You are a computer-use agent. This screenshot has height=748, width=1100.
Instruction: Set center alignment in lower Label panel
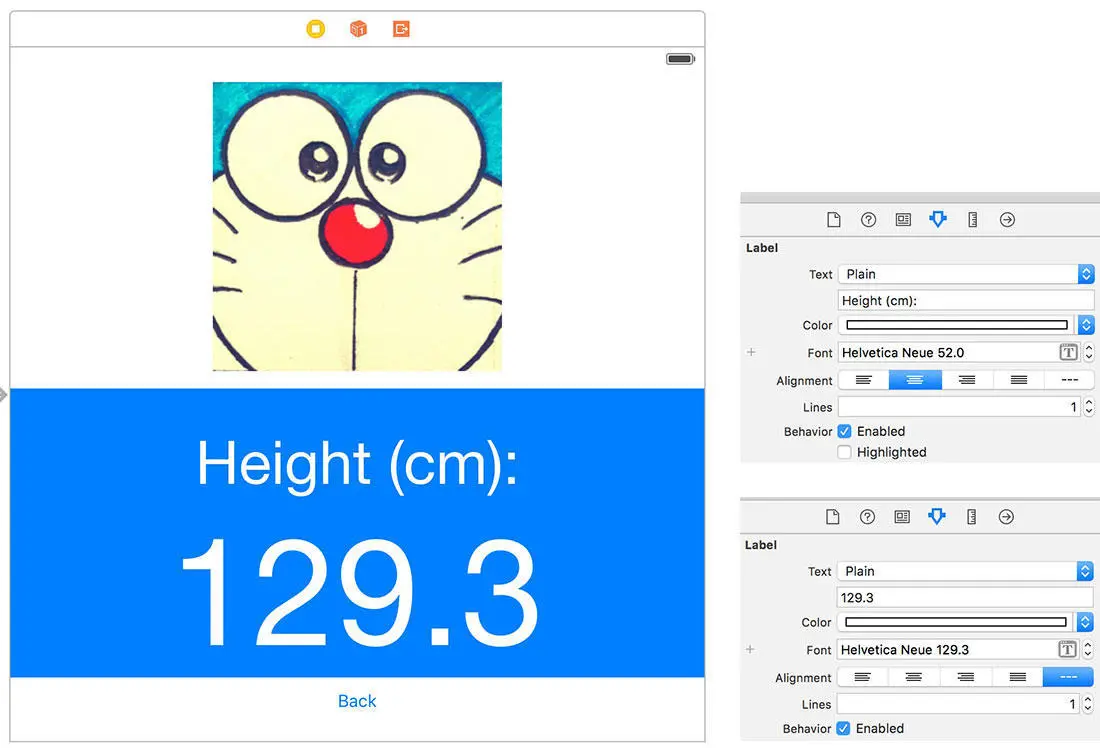click(913, 677)
